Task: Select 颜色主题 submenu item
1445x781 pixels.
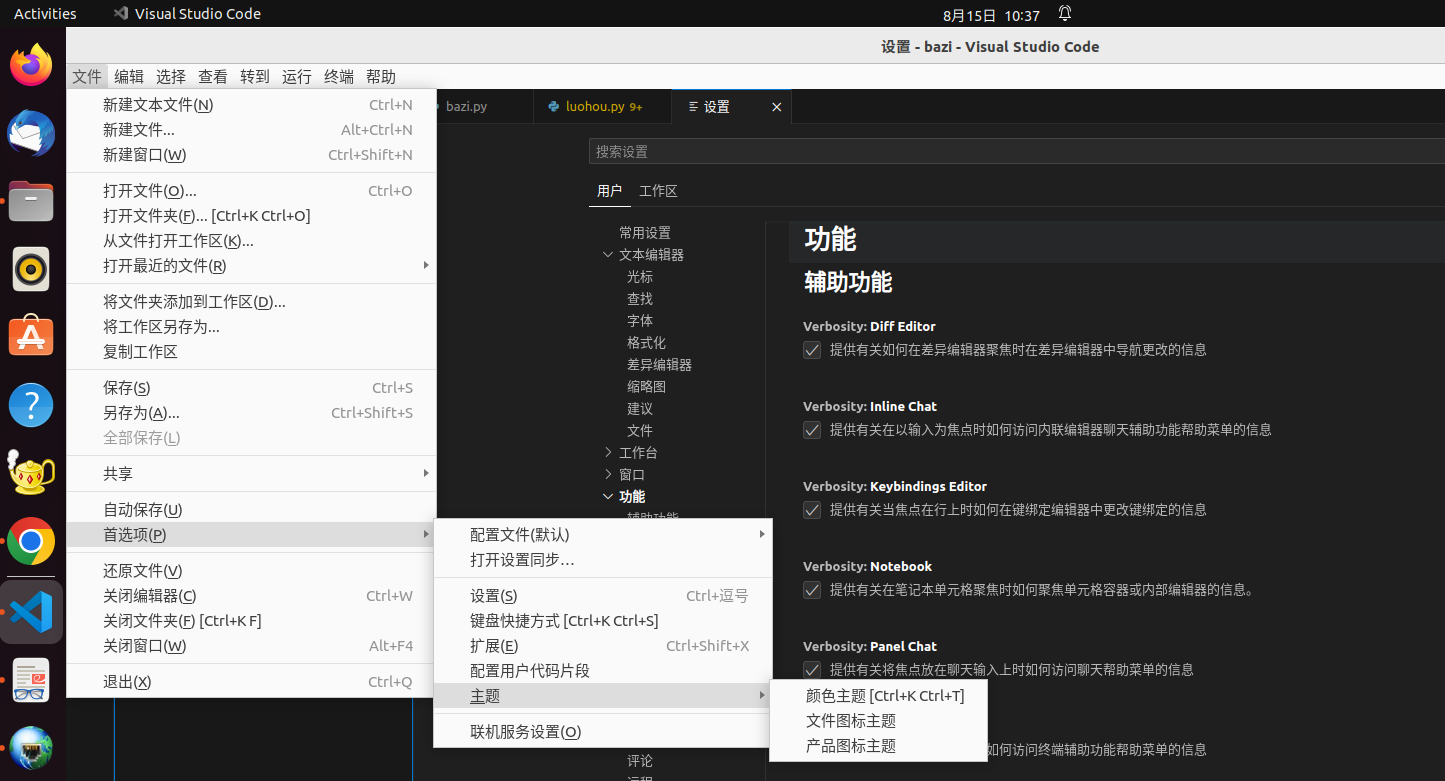Action: pyautogui.click(x=879, y=696)
